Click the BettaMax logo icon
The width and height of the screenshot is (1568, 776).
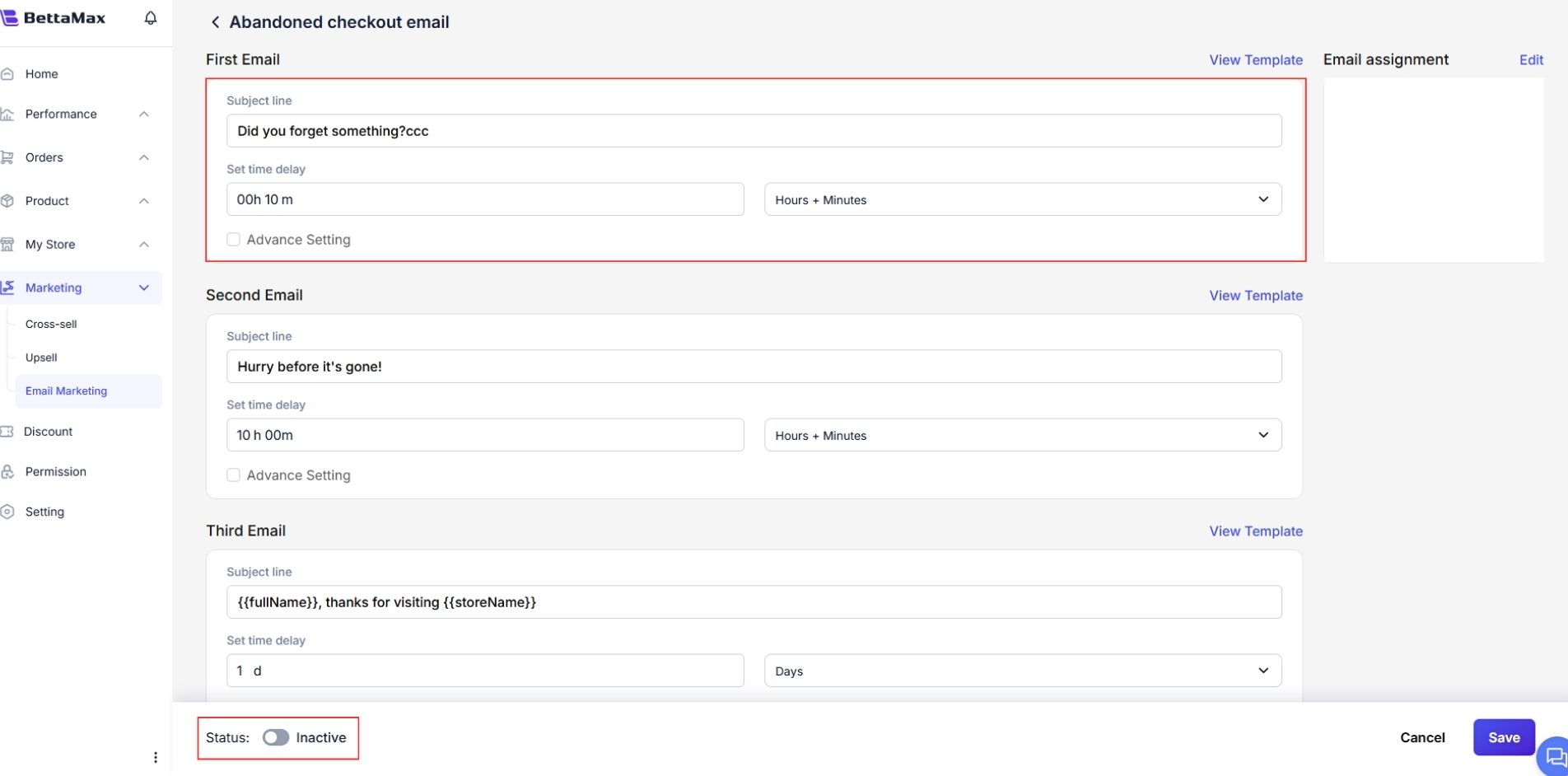[11, 16]
